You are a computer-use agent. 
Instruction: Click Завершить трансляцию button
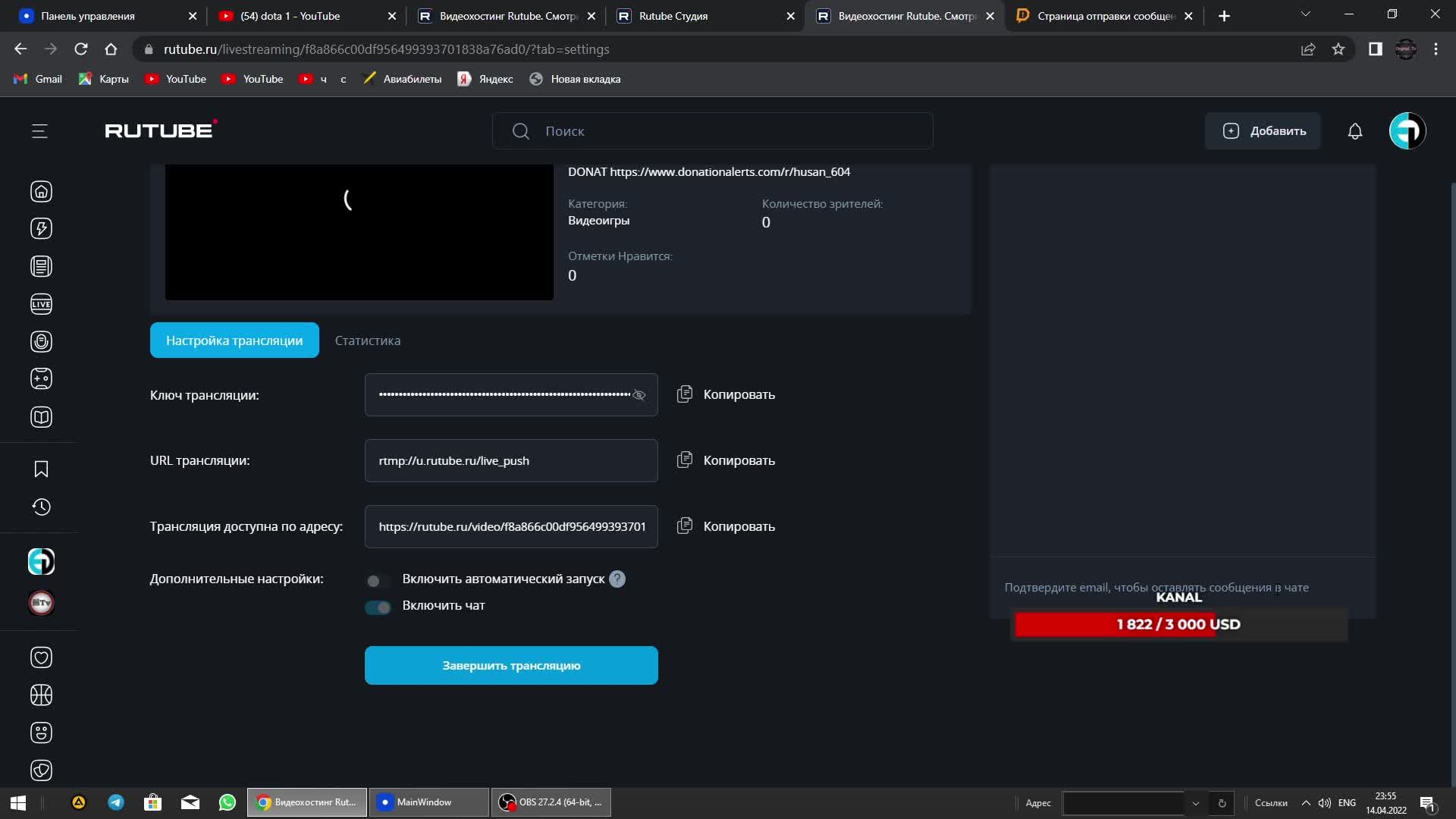tap(510, 666)
